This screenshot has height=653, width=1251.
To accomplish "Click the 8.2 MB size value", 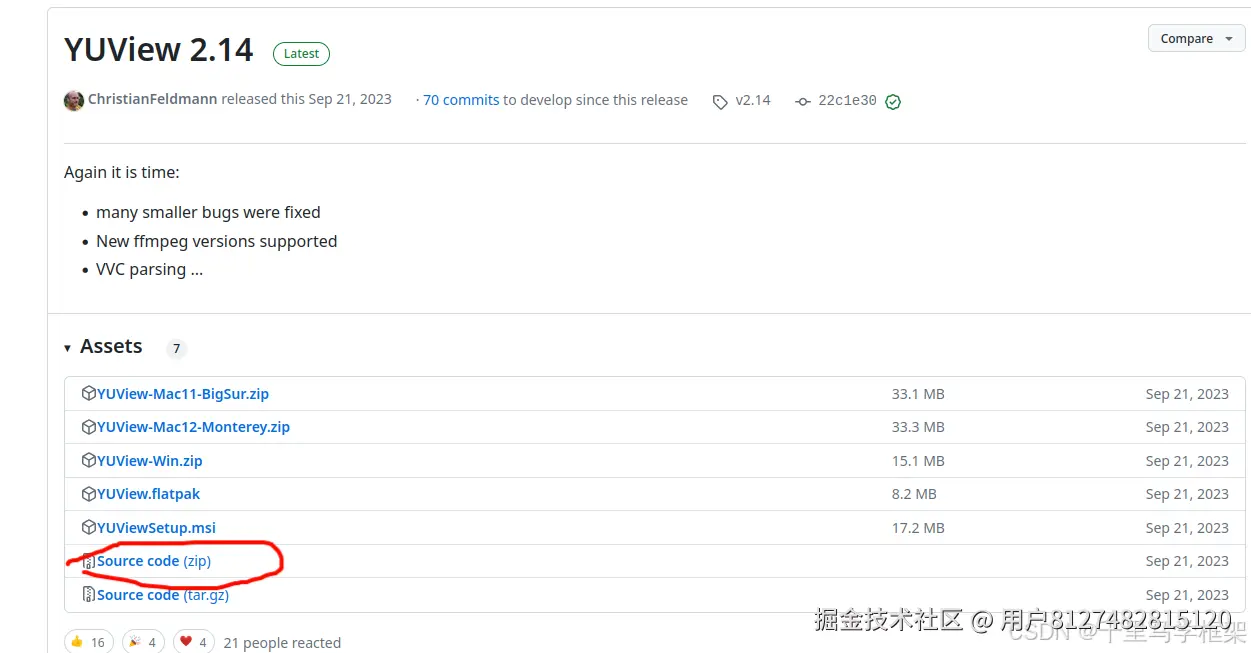I will pos(914,494).
